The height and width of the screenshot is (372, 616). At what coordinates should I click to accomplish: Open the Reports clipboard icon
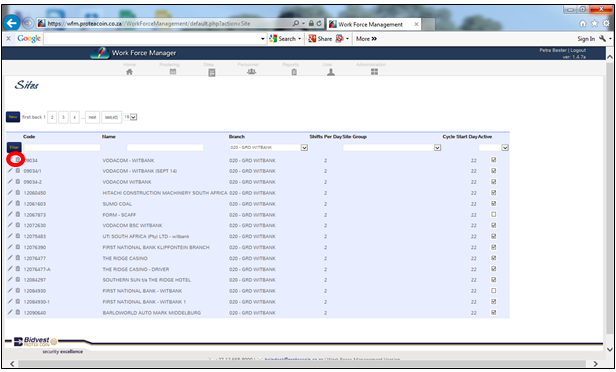(294, 72)
